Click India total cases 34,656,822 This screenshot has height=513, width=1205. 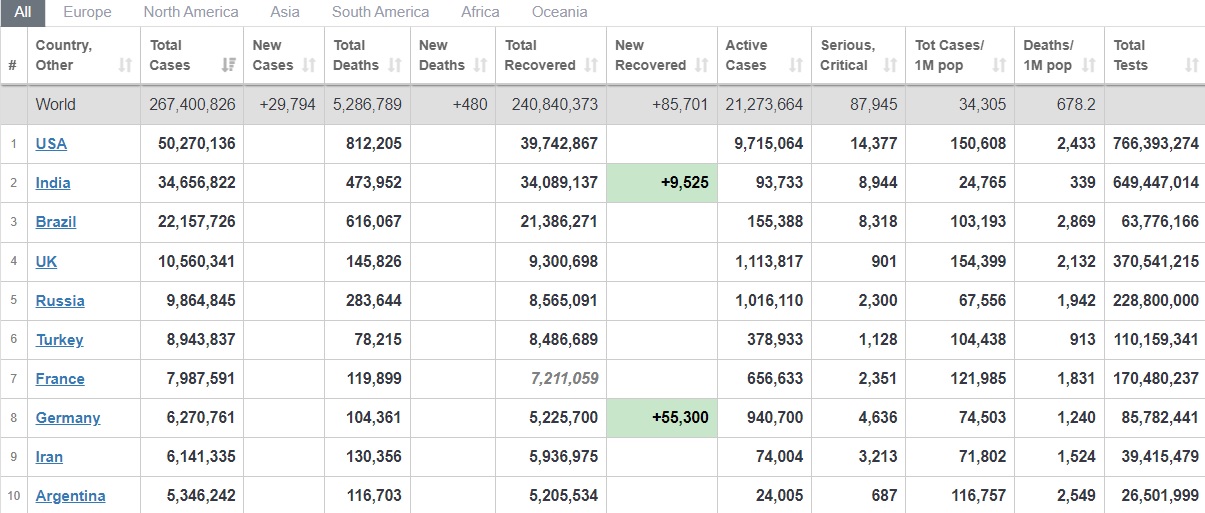(x=197, y=182)
